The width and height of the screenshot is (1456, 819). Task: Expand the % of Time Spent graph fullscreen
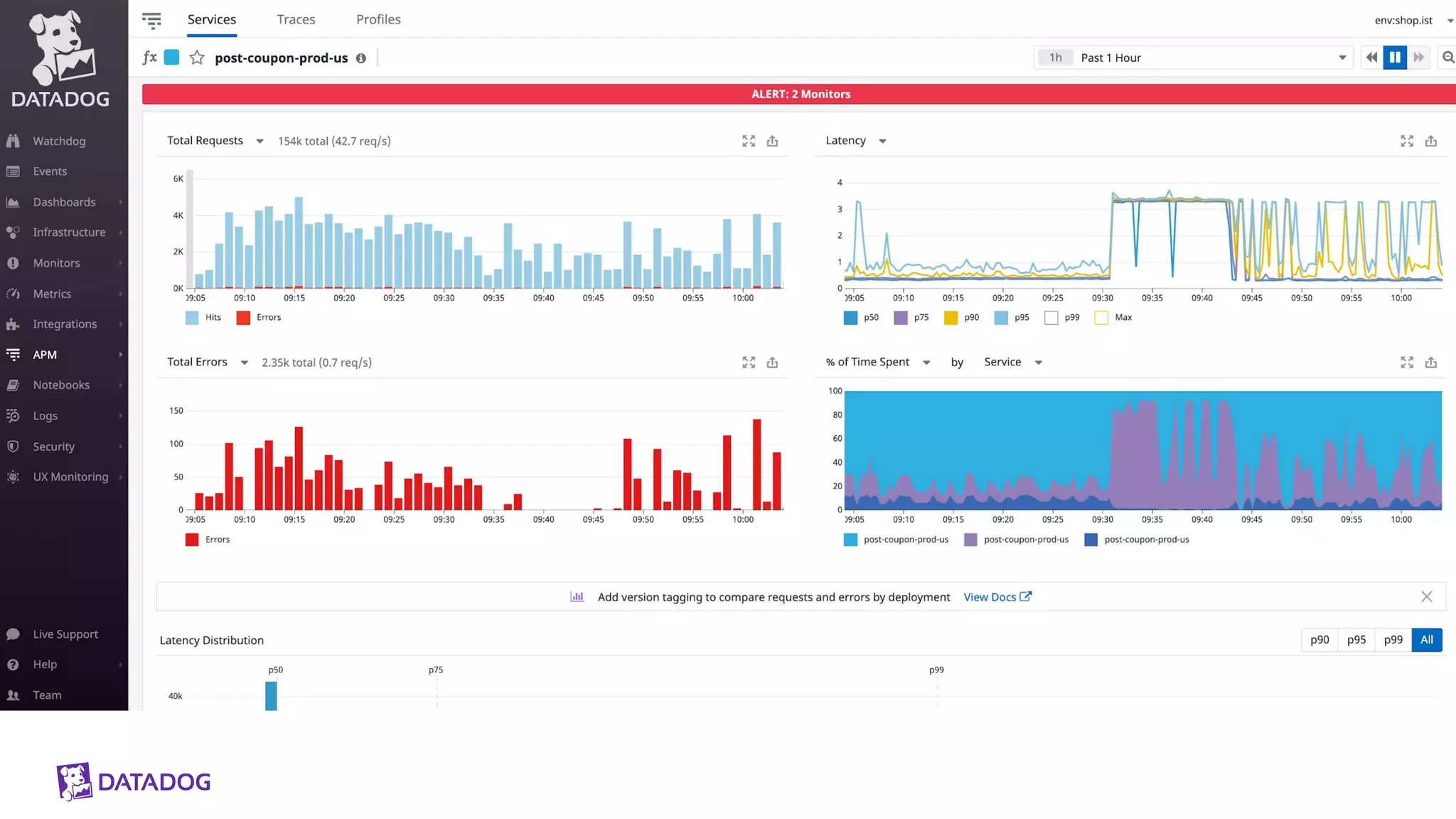(1407, 363)
